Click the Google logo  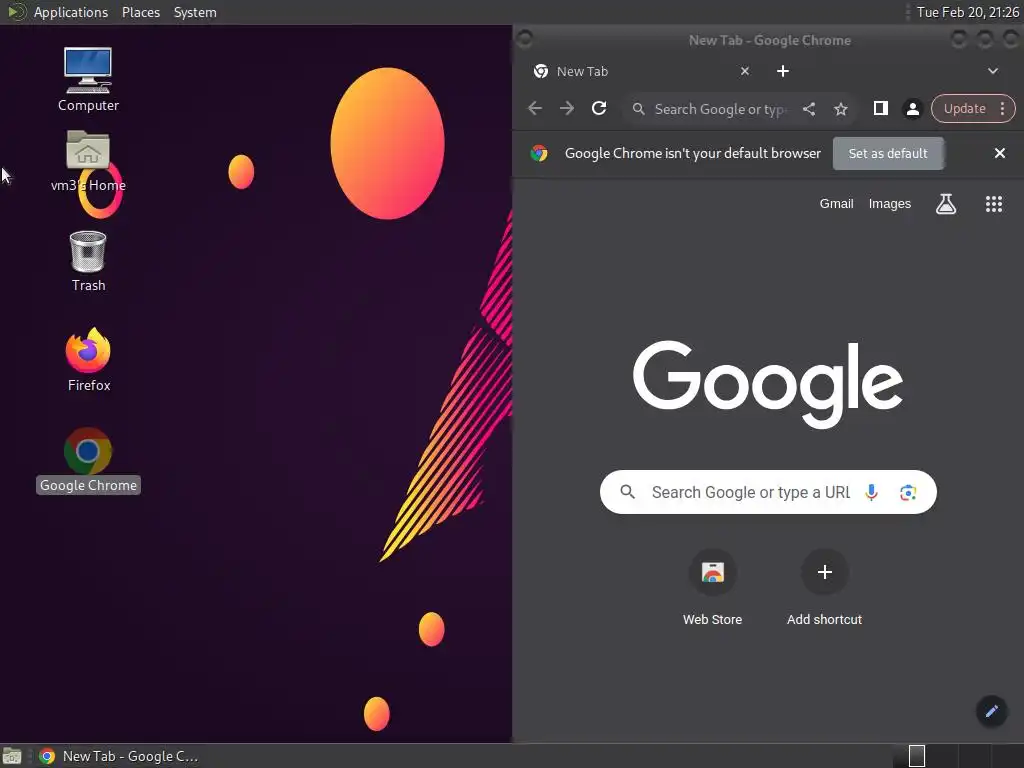click(x=768, y=383)
